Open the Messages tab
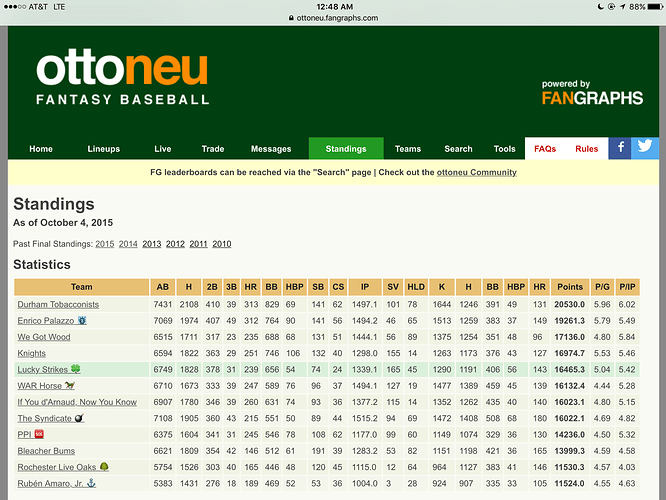The width and height of the screenshot is (666, 500). (x=271, y=149)
